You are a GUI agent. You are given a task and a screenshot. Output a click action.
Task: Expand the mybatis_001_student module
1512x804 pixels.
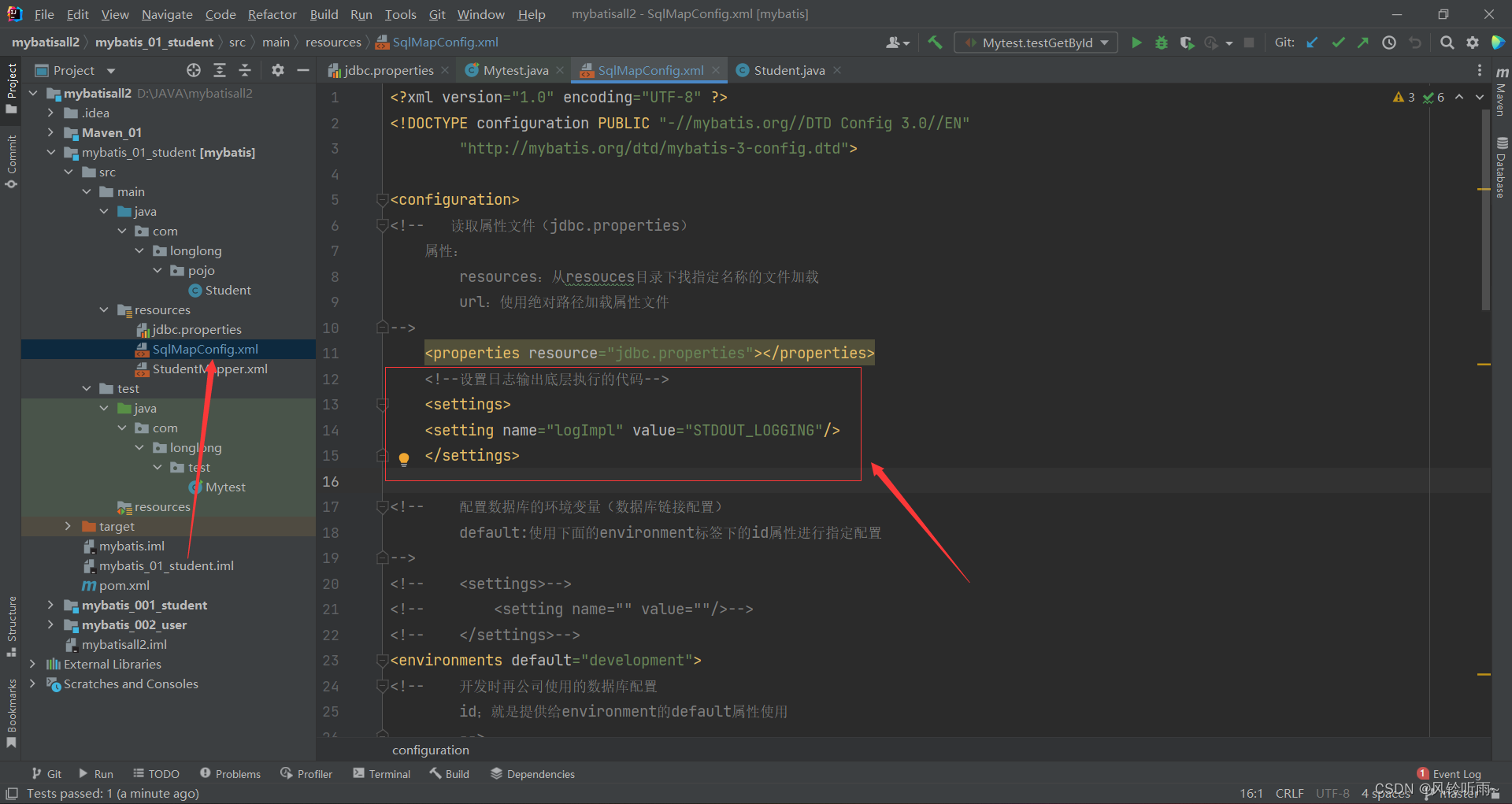pos(50,605)
